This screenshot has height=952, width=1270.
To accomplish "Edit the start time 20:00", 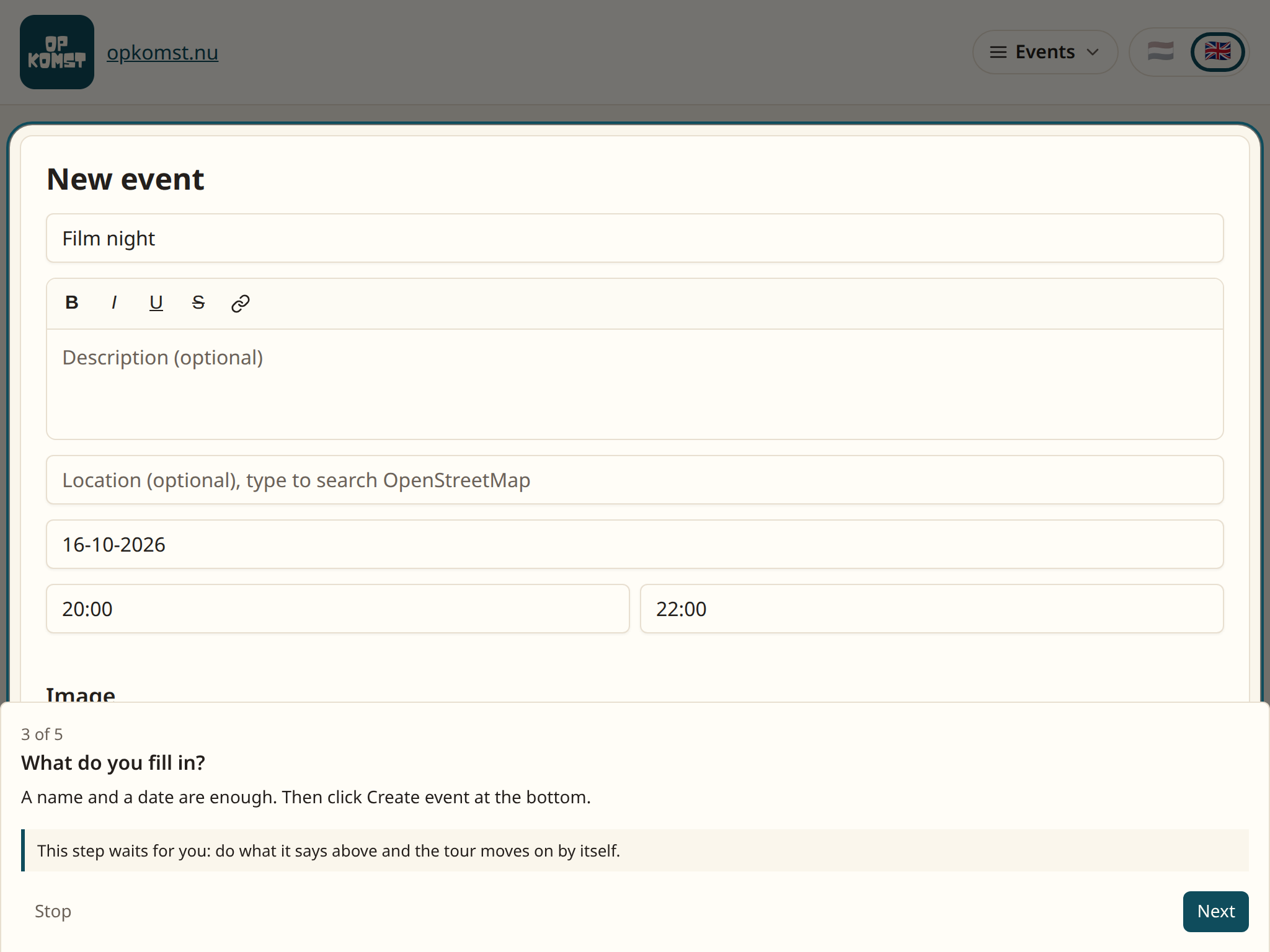I will tap(338, 609).
